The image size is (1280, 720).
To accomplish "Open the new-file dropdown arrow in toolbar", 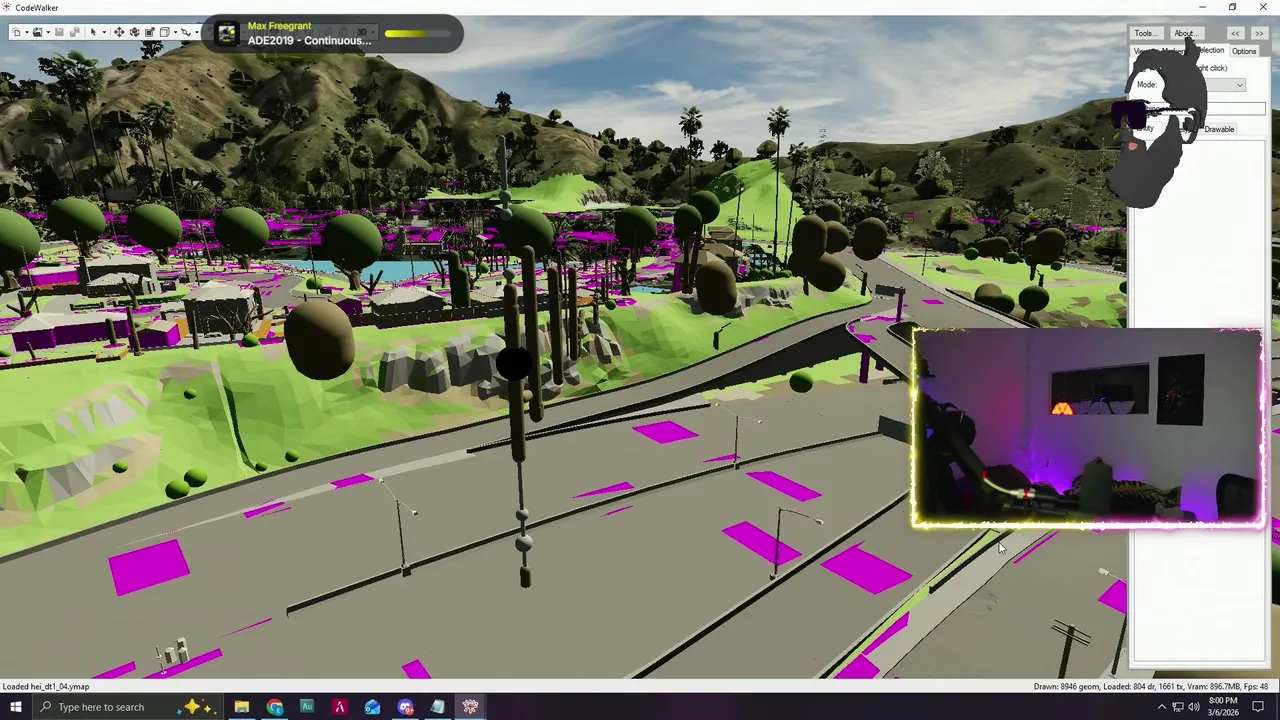I will (27, 32).
